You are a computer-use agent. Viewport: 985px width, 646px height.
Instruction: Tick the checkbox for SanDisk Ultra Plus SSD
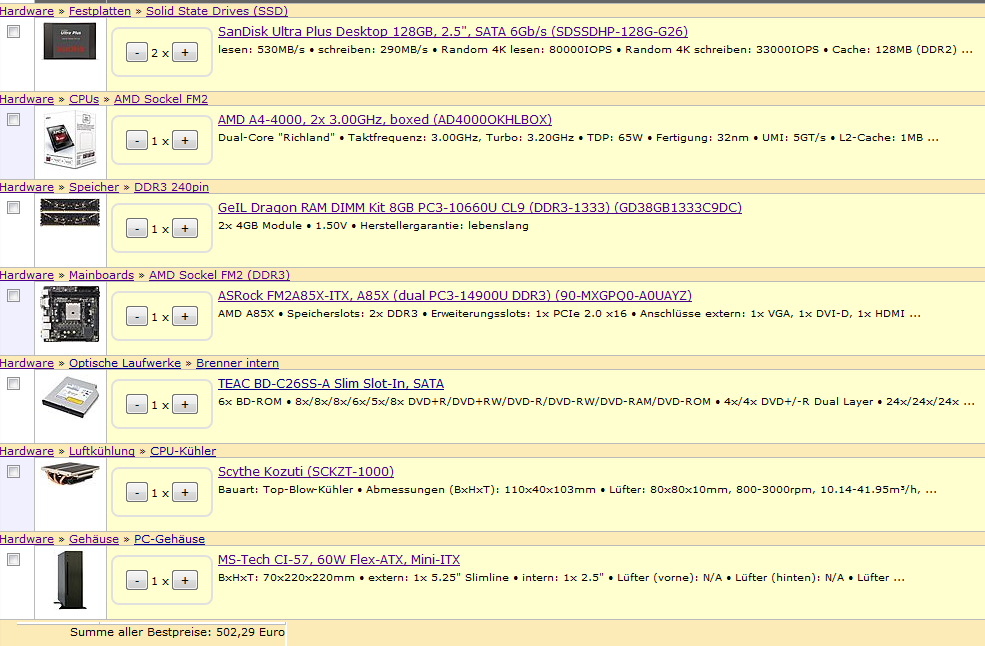(x=13, y=31)
